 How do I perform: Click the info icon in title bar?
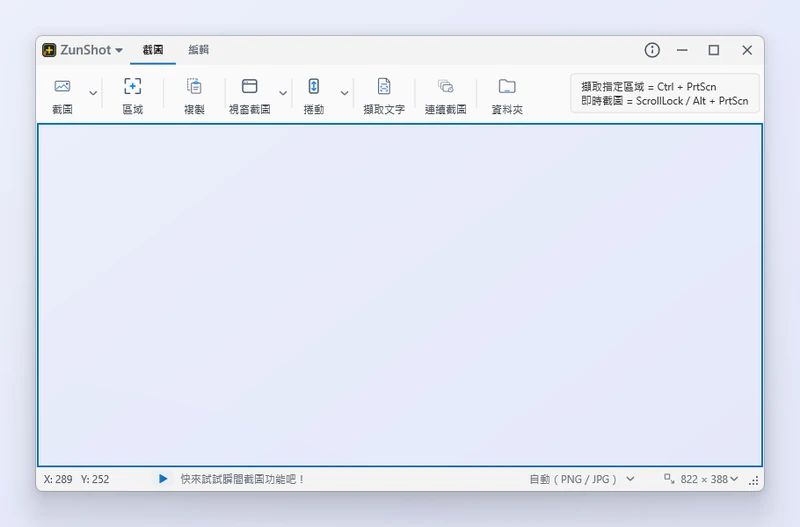pyautogui.click(x=652, y=50)
